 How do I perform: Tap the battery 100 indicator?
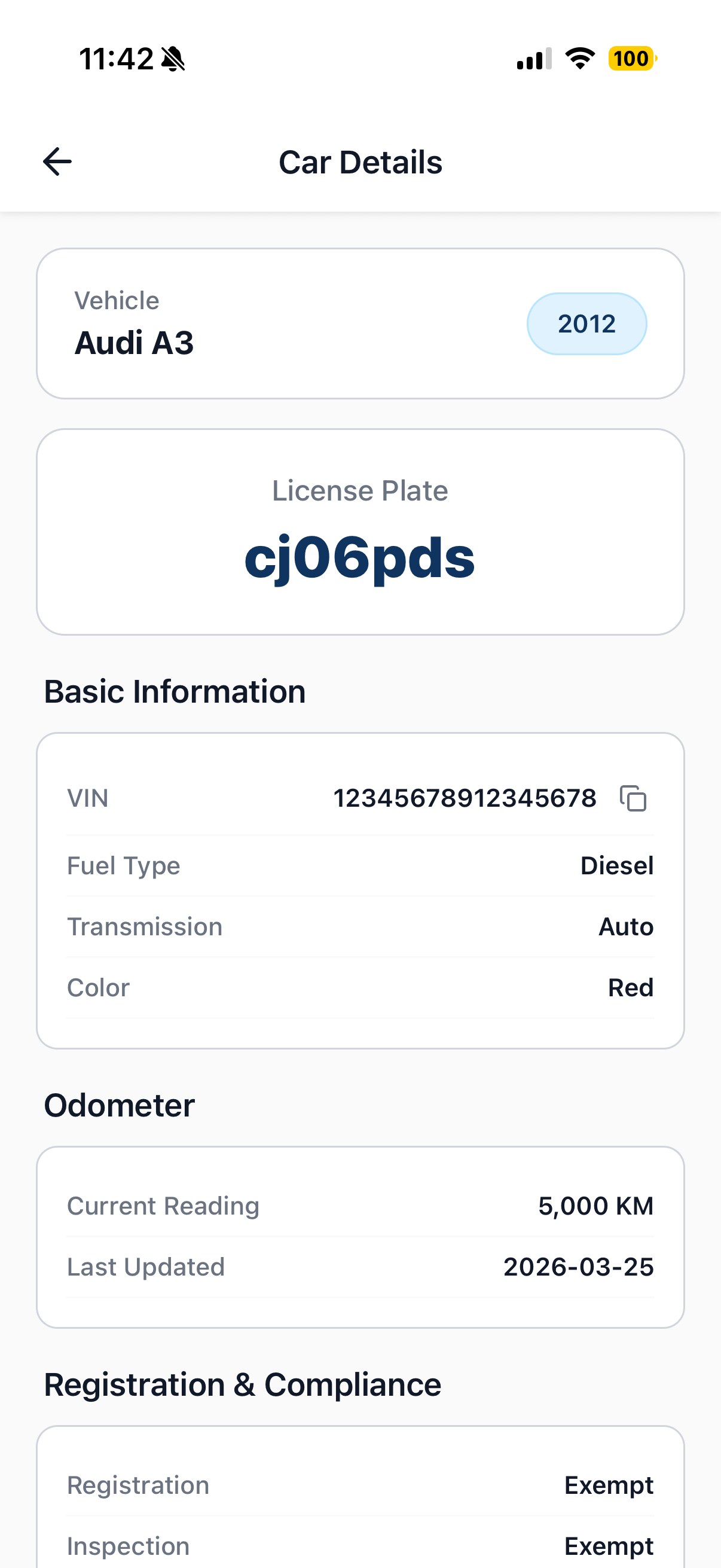tap(632, 59)
